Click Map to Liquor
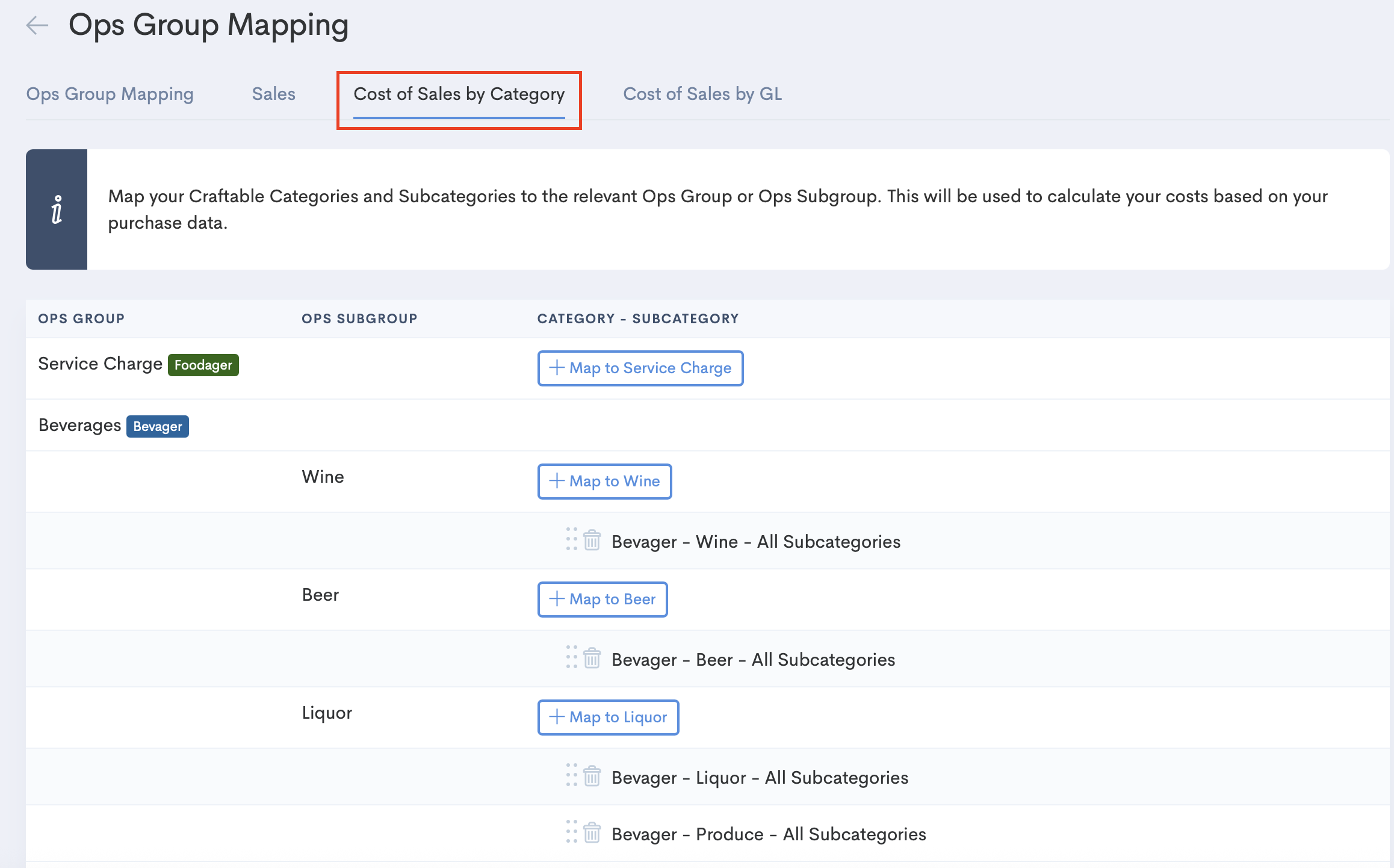The height and width of the screenshot is (868, 1394). tap(608, 717)
